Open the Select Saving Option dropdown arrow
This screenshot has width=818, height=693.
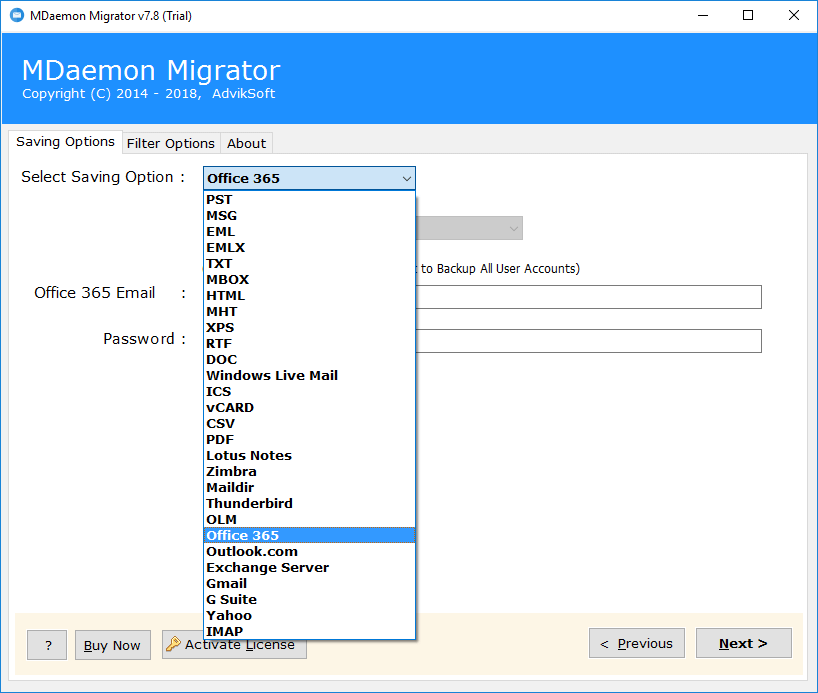tap(407, 179)
